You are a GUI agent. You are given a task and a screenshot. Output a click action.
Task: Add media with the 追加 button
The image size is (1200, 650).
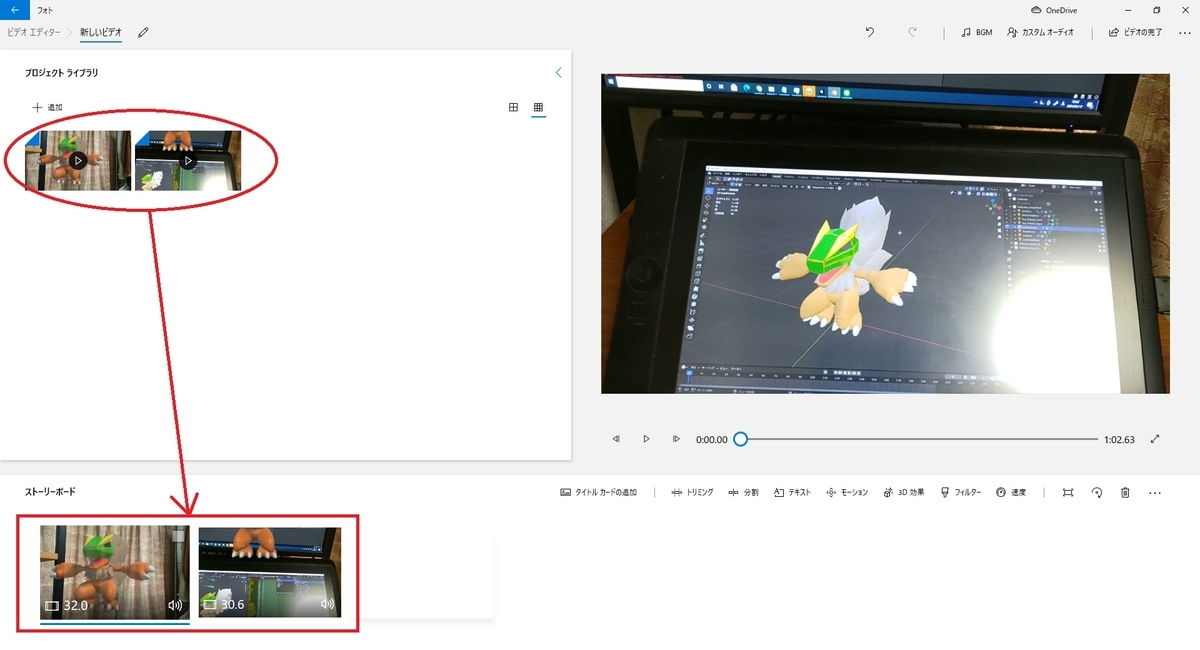[48, 107]
